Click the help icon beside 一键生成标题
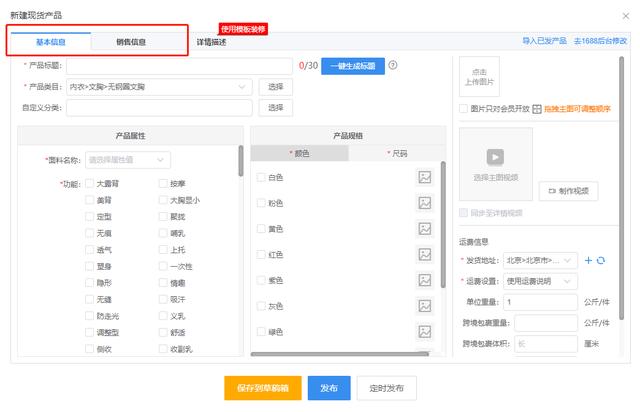The image size is (640, 412). [393, 66]
